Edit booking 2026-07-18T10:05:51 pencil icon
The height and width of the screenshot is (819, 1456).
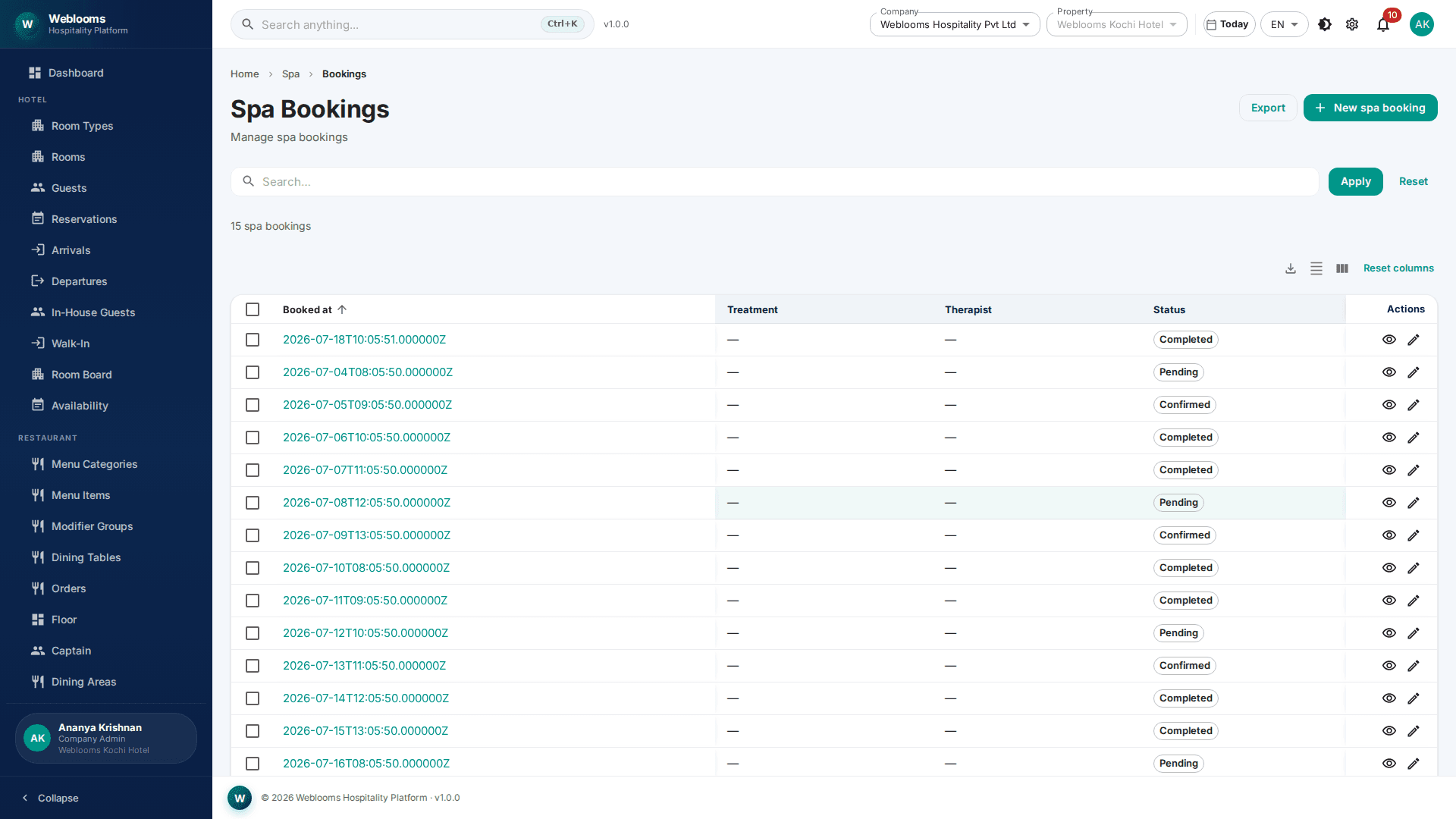click(1414, 340)
